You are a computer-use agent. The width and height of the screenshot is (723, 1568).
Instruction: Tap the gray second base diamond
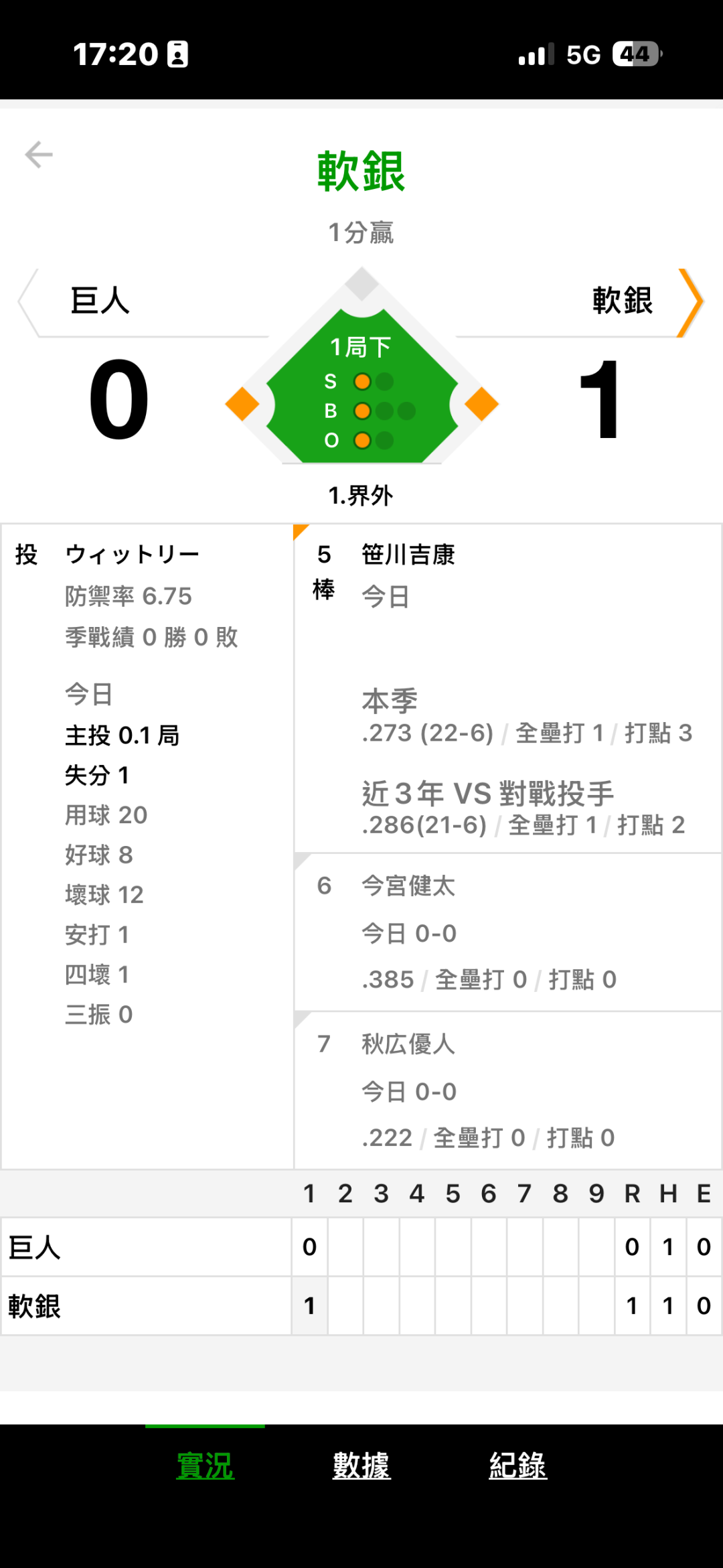click(361, 284)
